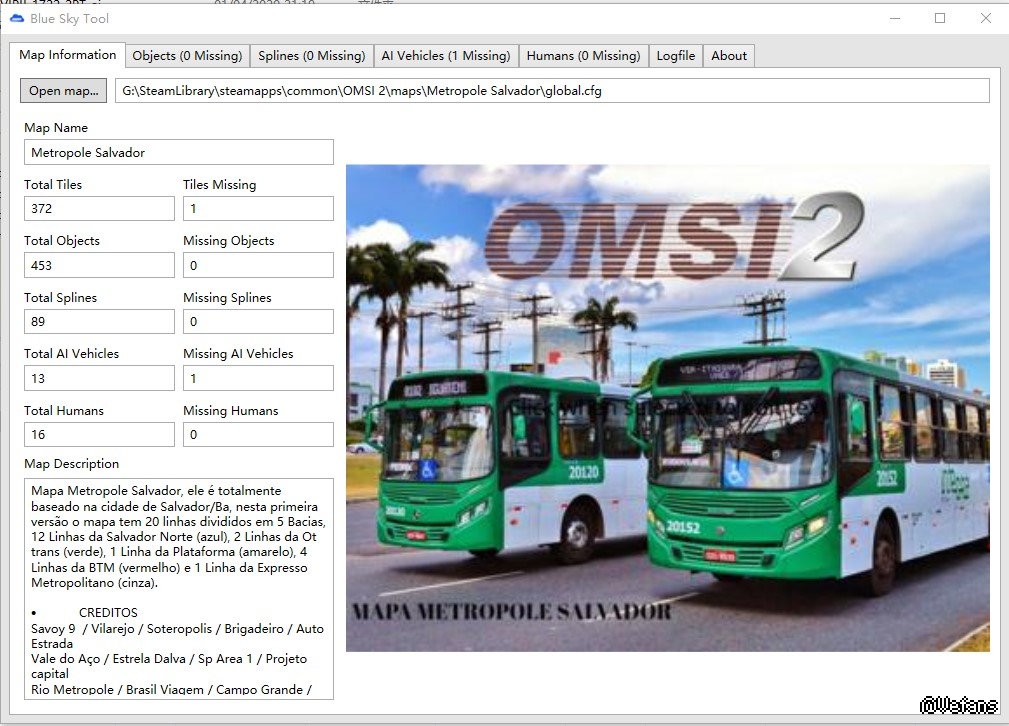Click the Total AI Vehicles field showing 13
The height and width of the screenshot is (726, 1009).
click(x=99, y=378)
